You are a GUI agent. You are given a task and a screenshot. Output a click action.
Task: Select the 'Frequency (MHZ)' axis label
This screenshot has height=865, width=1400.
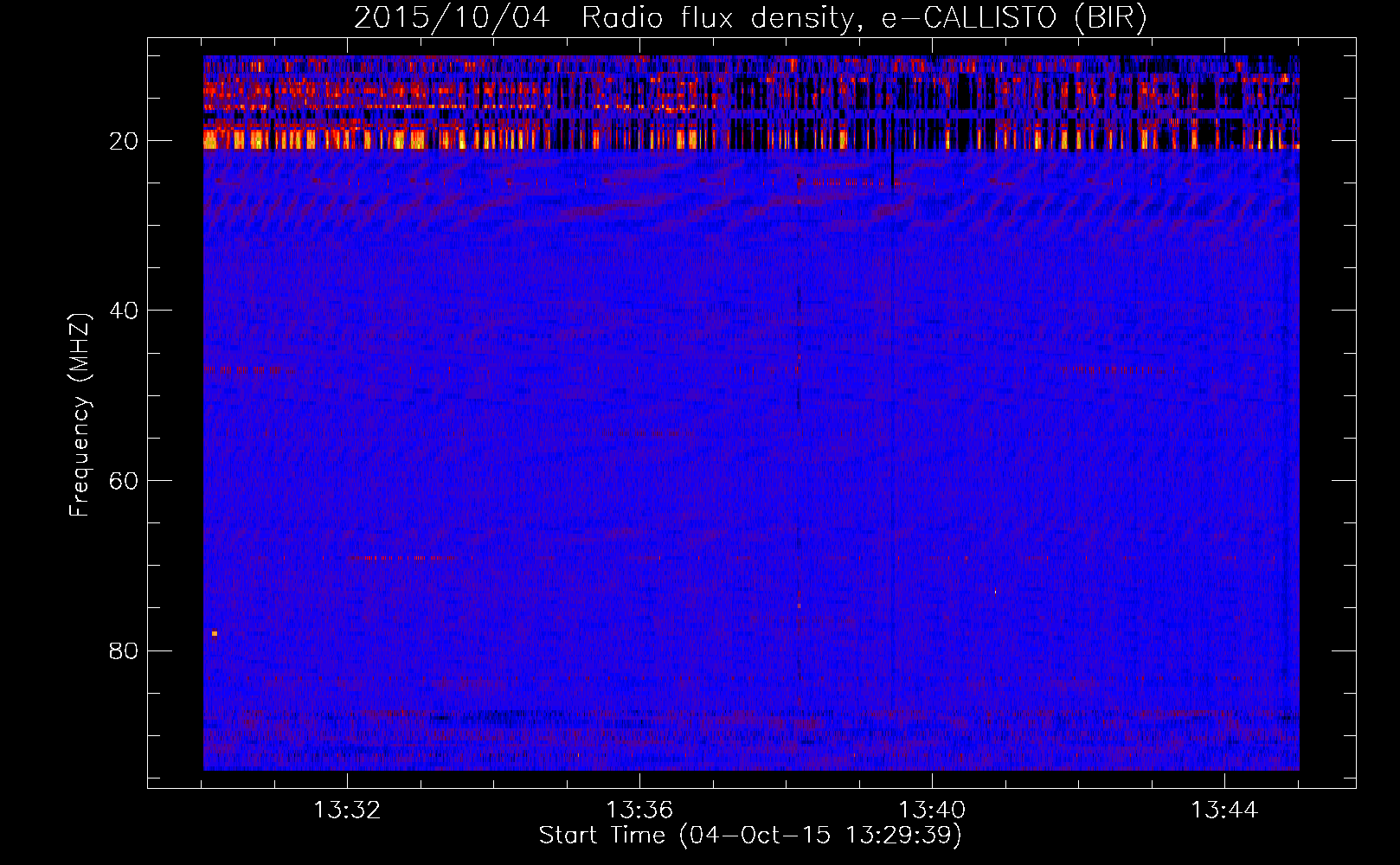coord(80,415)
